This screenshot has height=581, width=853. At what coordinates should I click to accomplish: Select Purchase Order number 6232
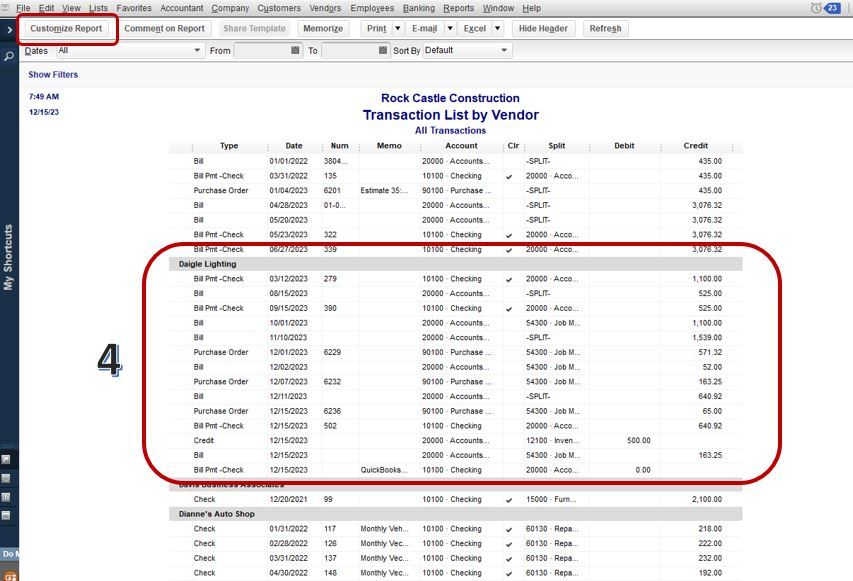click(x=455, y=381)
